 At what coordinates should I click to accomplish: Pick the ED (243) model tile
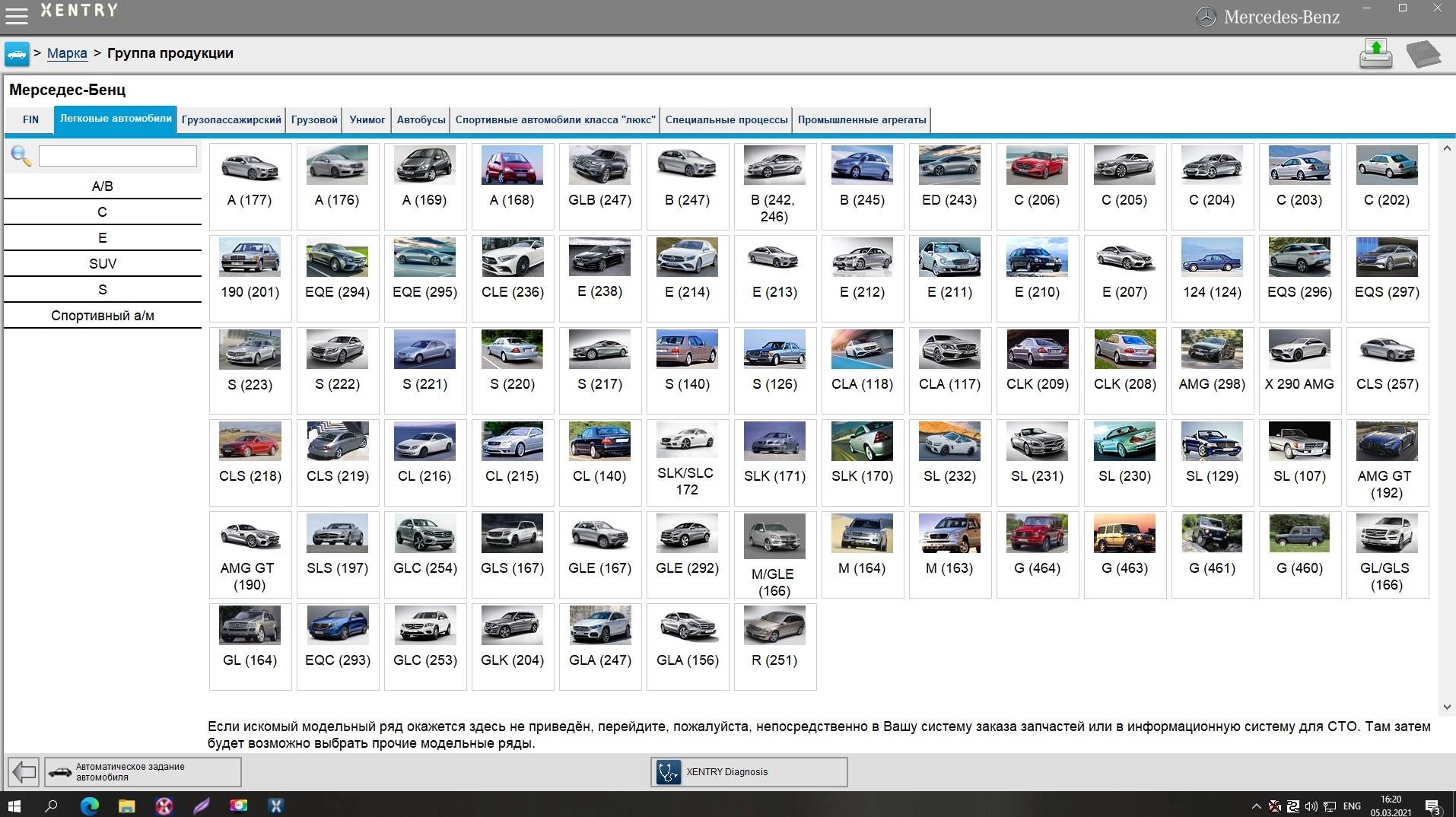pos(949,186)
